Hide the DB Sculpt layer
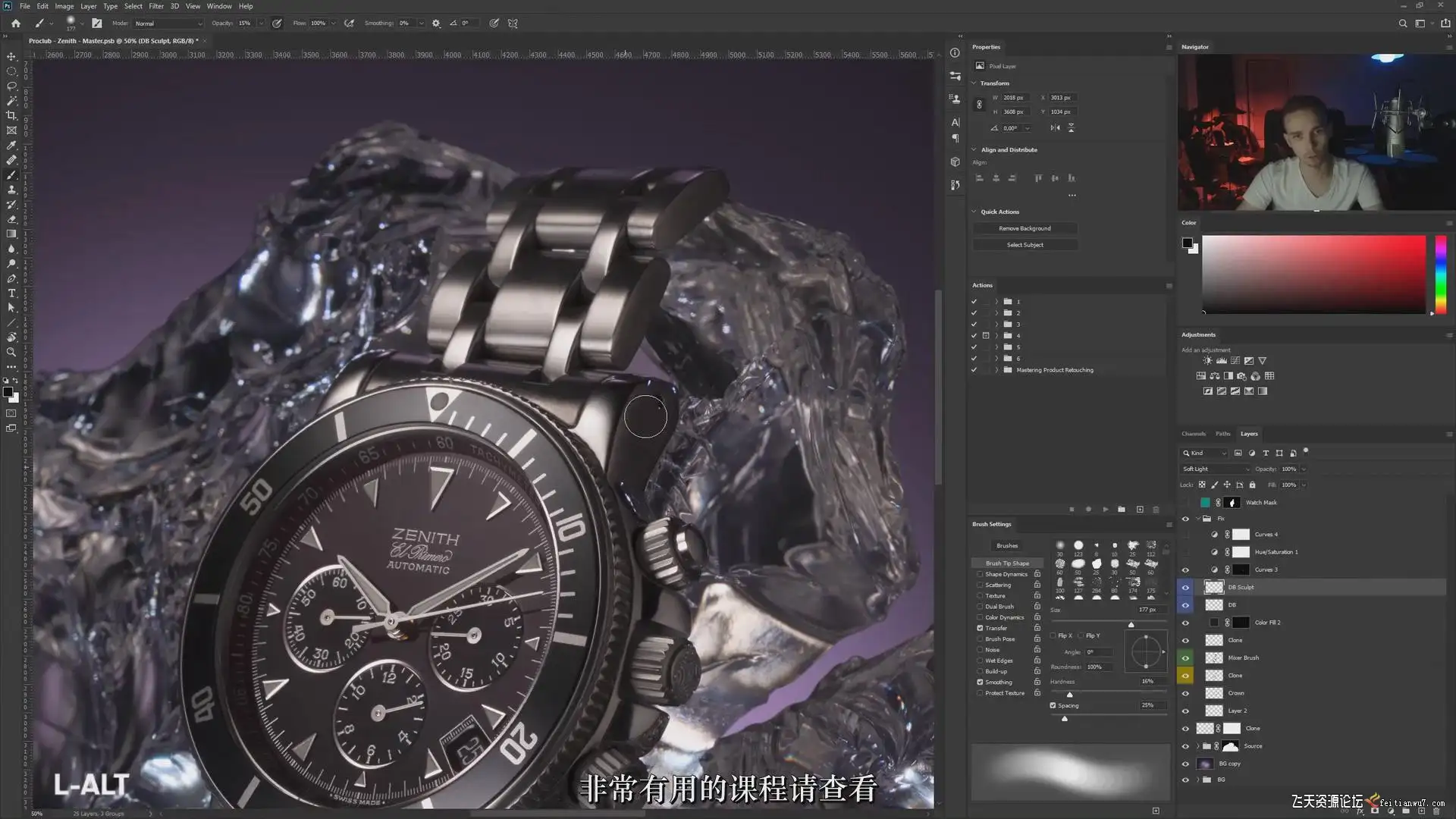The width and height of the screenshot is (1456, 819). [x=1185, y=588]
